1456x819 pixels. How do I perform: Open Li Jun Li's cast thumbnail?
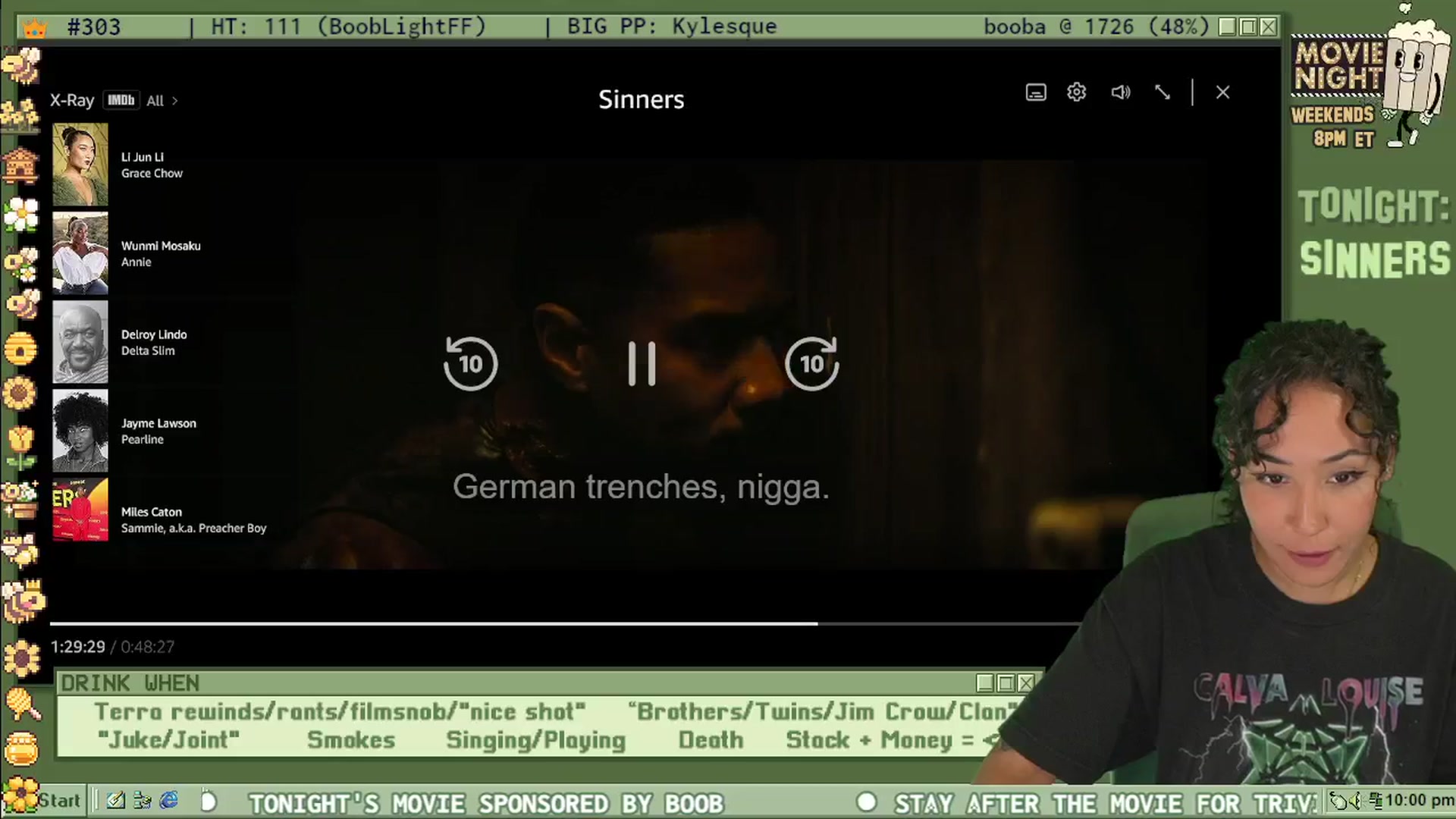(80, 165)
